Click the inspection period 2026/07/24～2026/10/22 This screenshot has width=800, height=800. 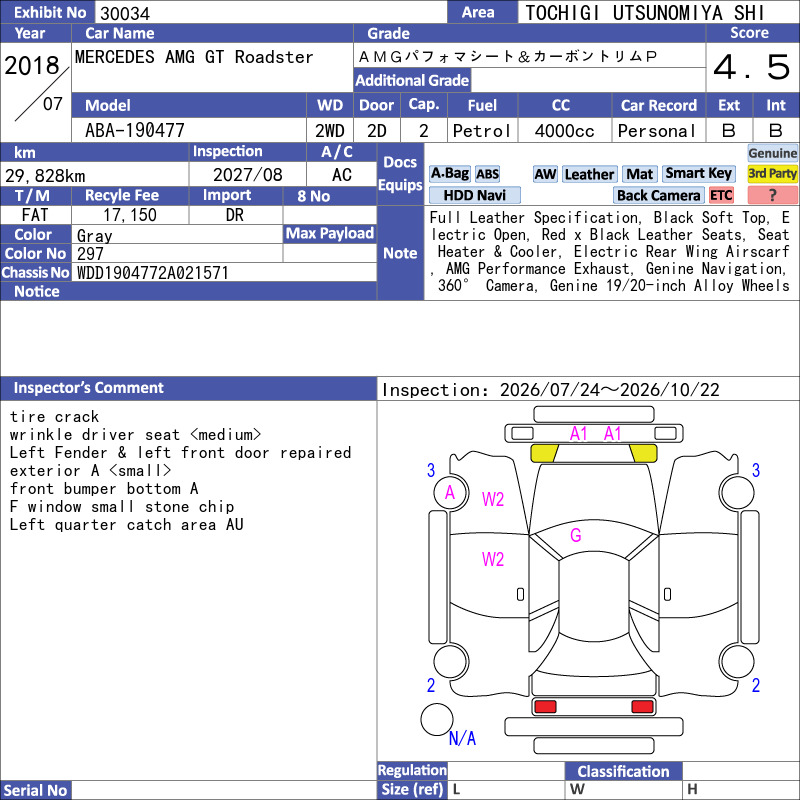coord(610,390)
